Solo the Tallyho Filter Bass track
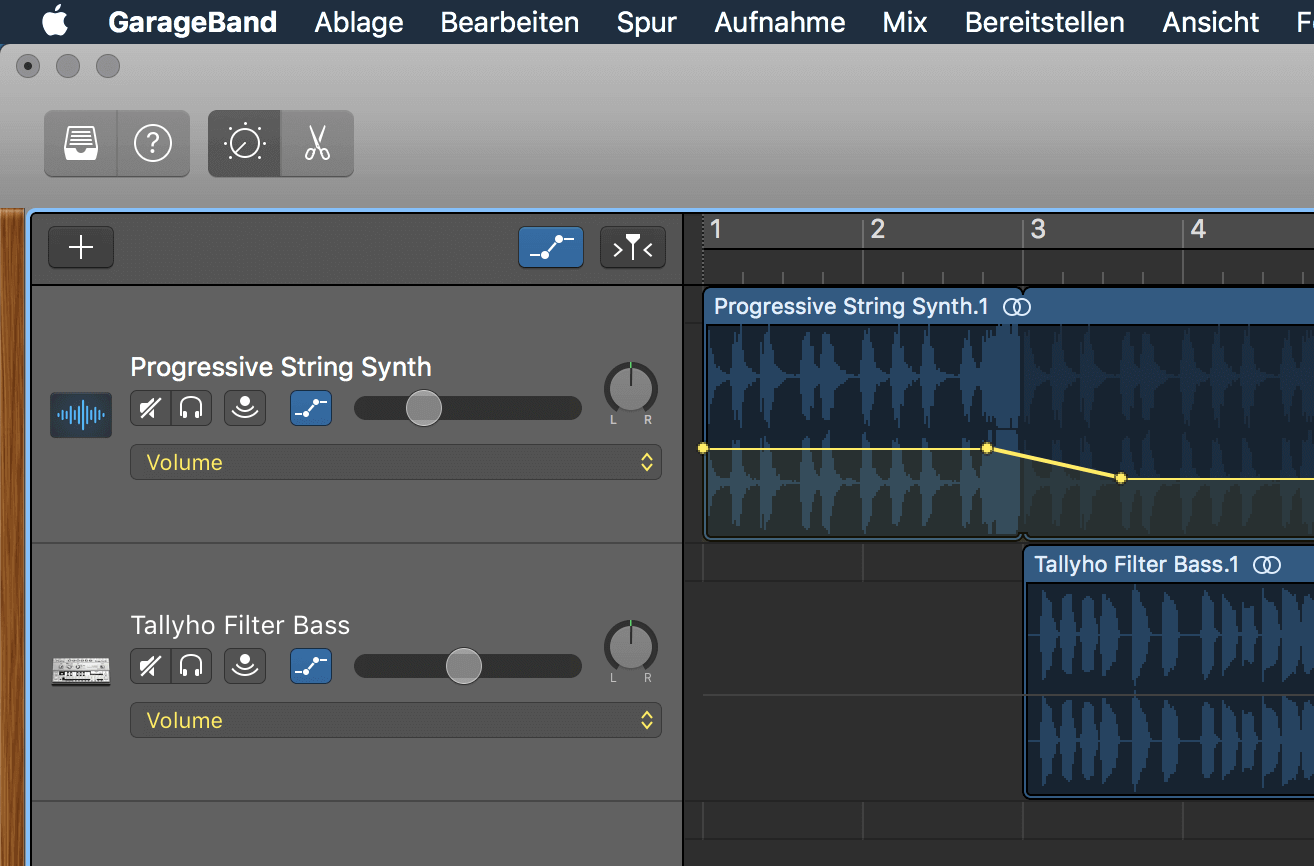Screen dimensions: 1314x866 pyautogui.click(x=191, y=666)
